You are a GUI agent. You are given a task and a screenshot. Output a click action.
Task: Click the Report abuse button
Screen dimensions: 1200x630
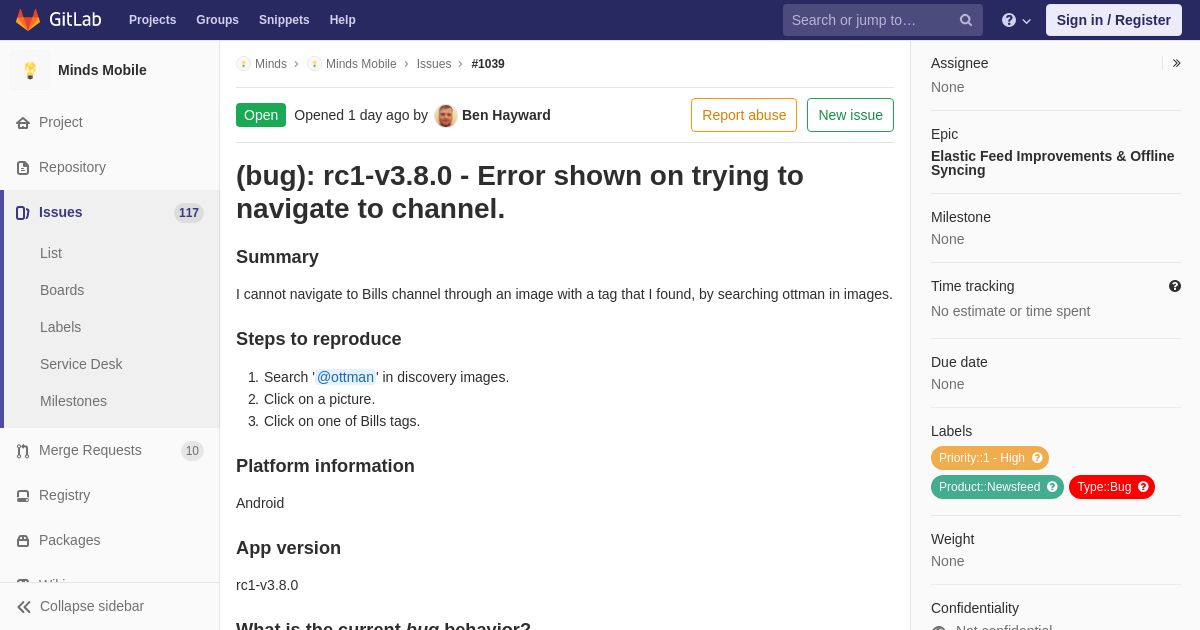tap(744, 115)
